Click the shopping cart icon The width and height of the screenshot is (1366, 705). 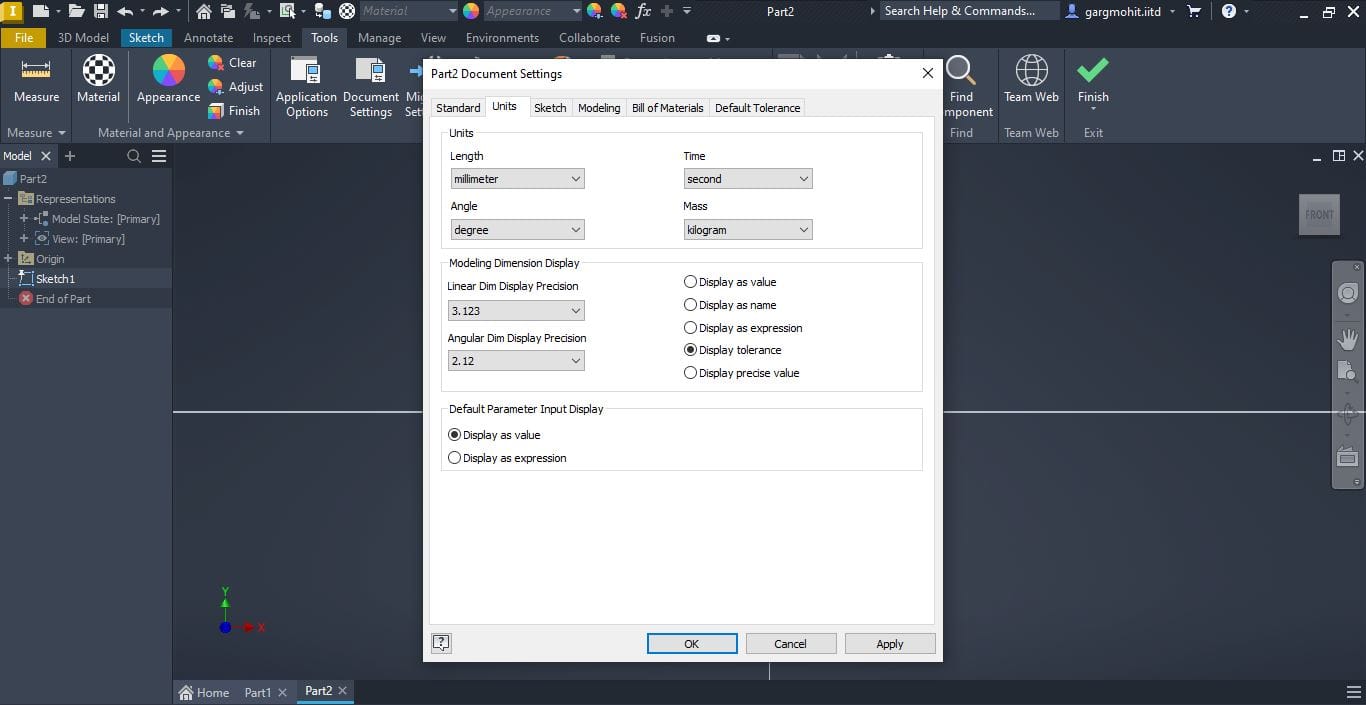(1194, 11)
